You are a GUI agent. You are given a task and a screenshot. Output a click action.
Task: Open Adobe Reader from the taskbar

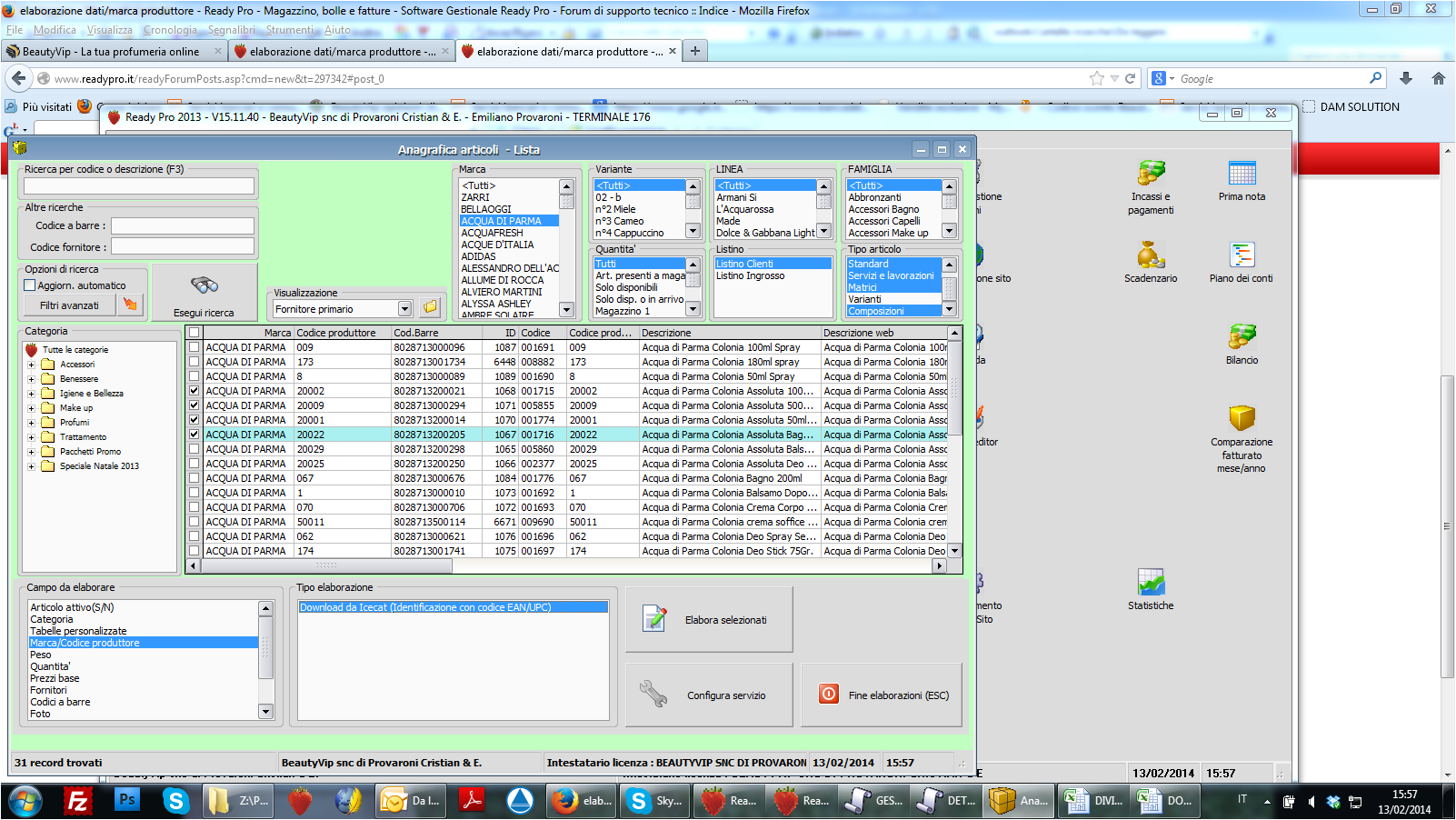pyautogui.click(x=471, y=801)
